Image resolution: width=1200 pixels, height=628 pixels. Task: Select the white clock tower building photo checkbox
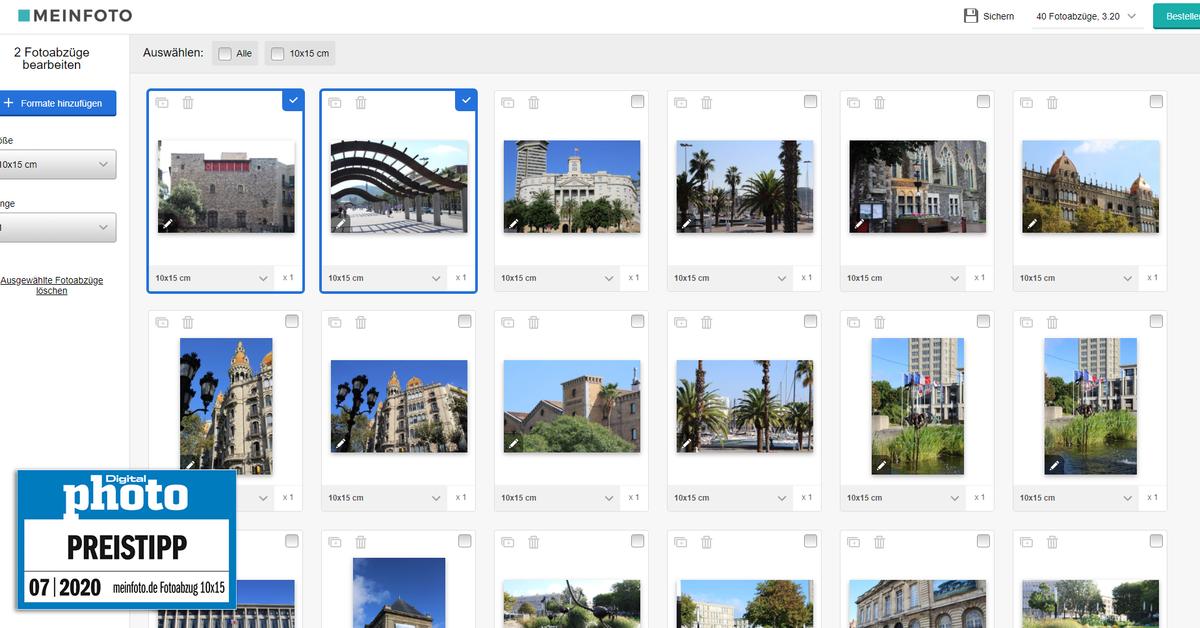(x=638, y=101)
